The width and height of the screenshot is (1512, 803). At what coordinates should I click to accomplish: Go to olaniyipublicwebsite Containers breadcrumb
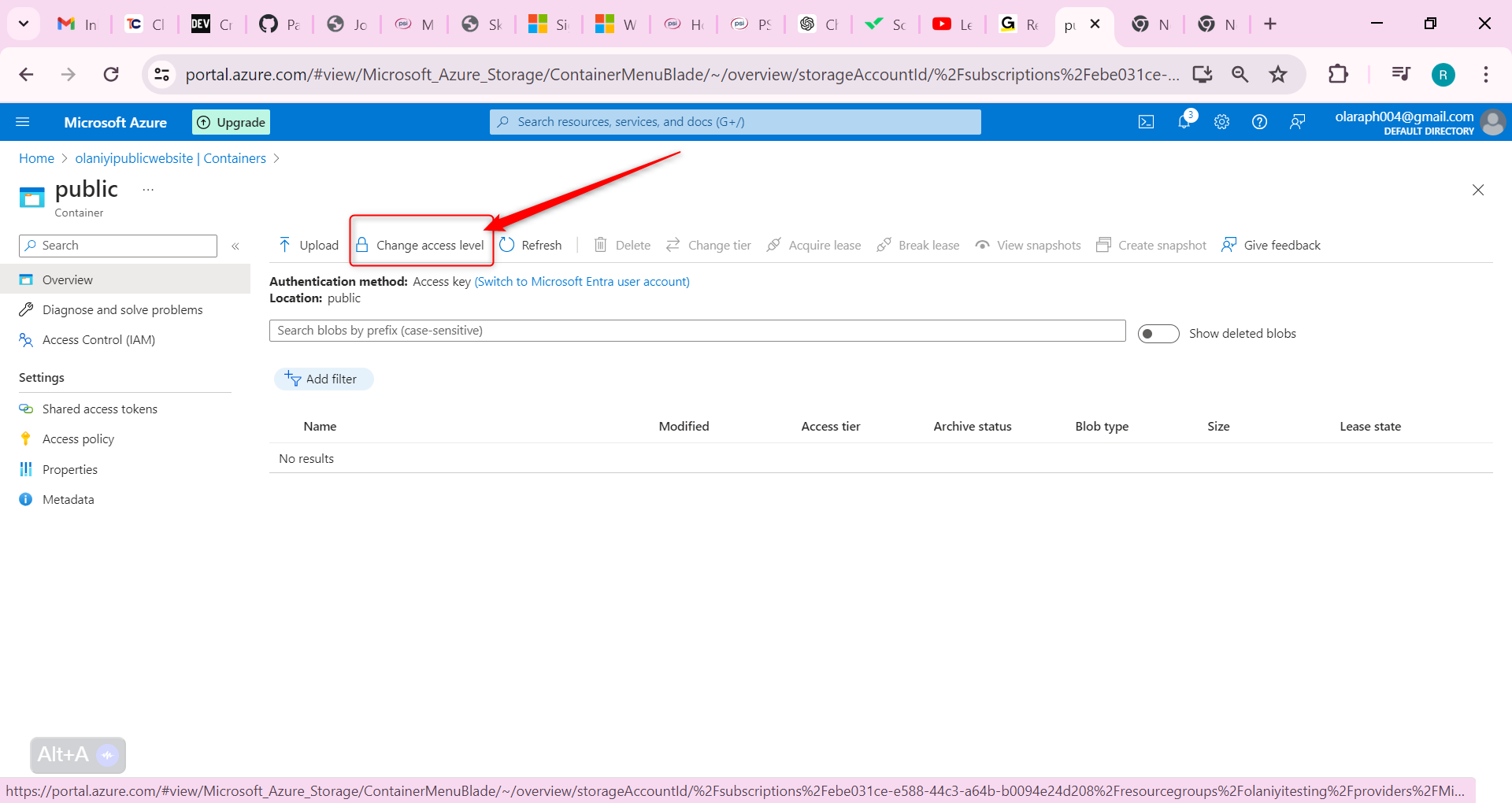(170, 158)
